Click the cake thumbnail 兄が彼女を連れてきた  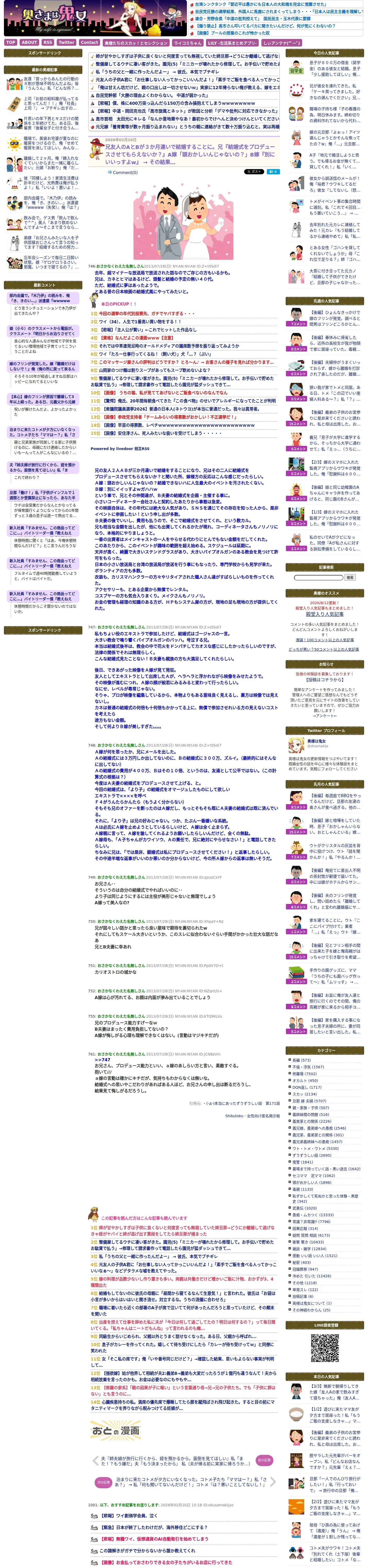(296, 91)
